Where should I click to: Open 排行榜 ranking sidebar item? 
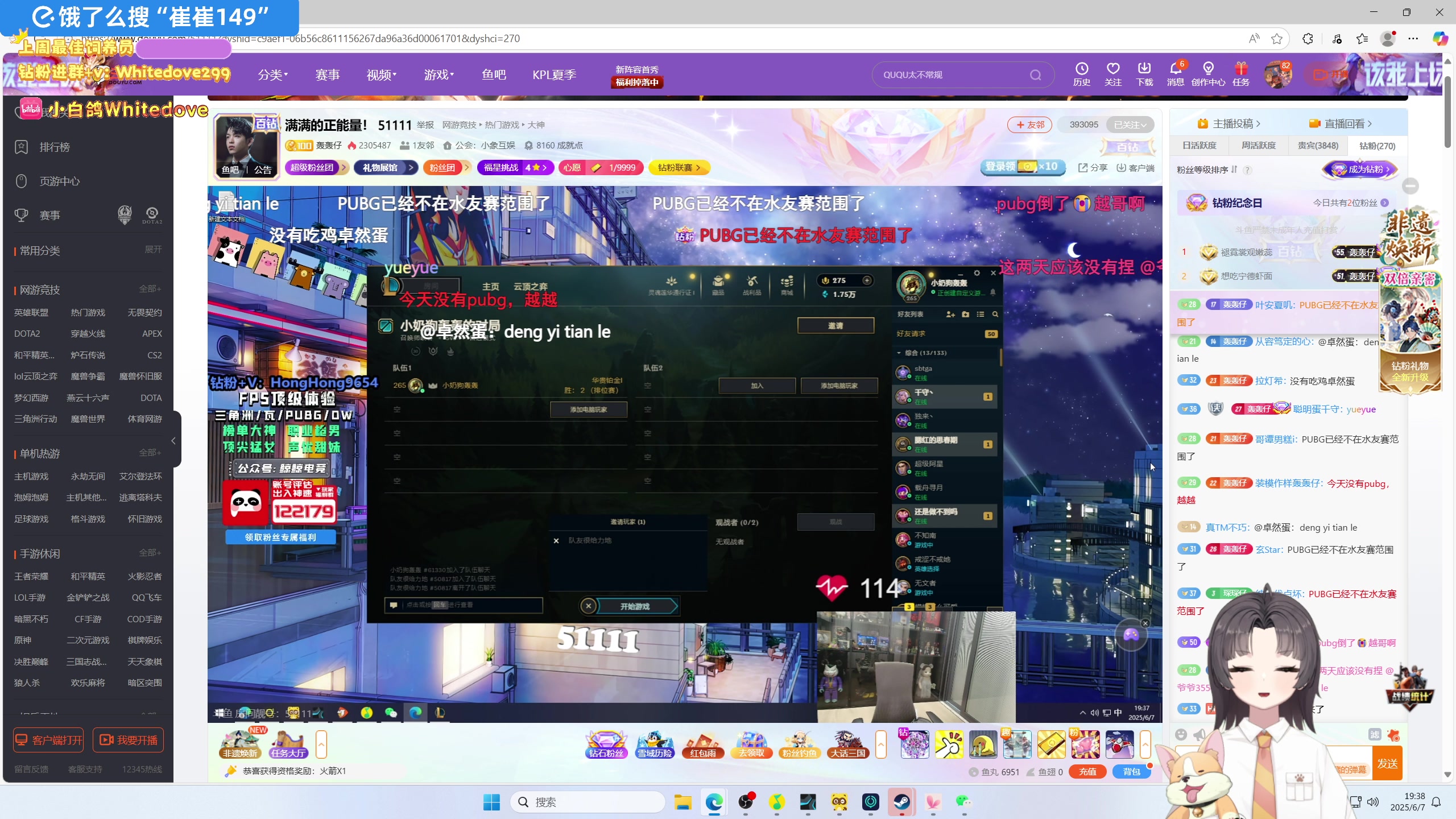(55, 147)
